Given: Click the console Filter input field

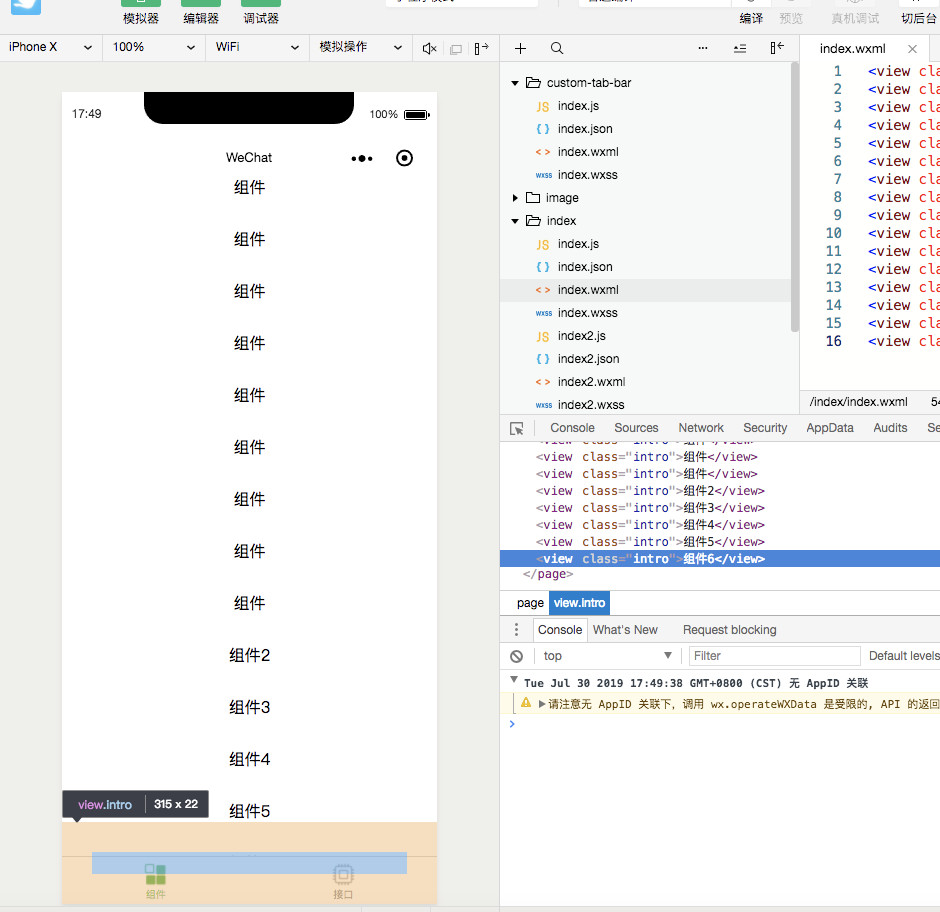Looking at the screenshot, I should coord(774,656).
